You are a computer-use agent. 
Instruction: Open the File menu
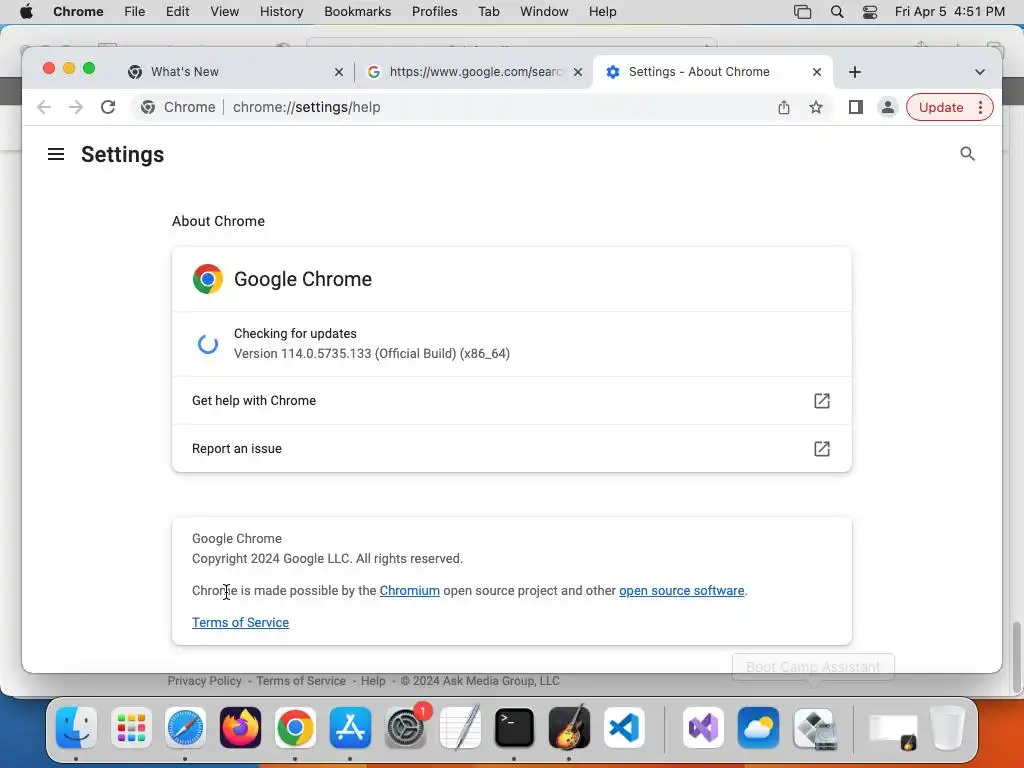[x=135, y=12]
